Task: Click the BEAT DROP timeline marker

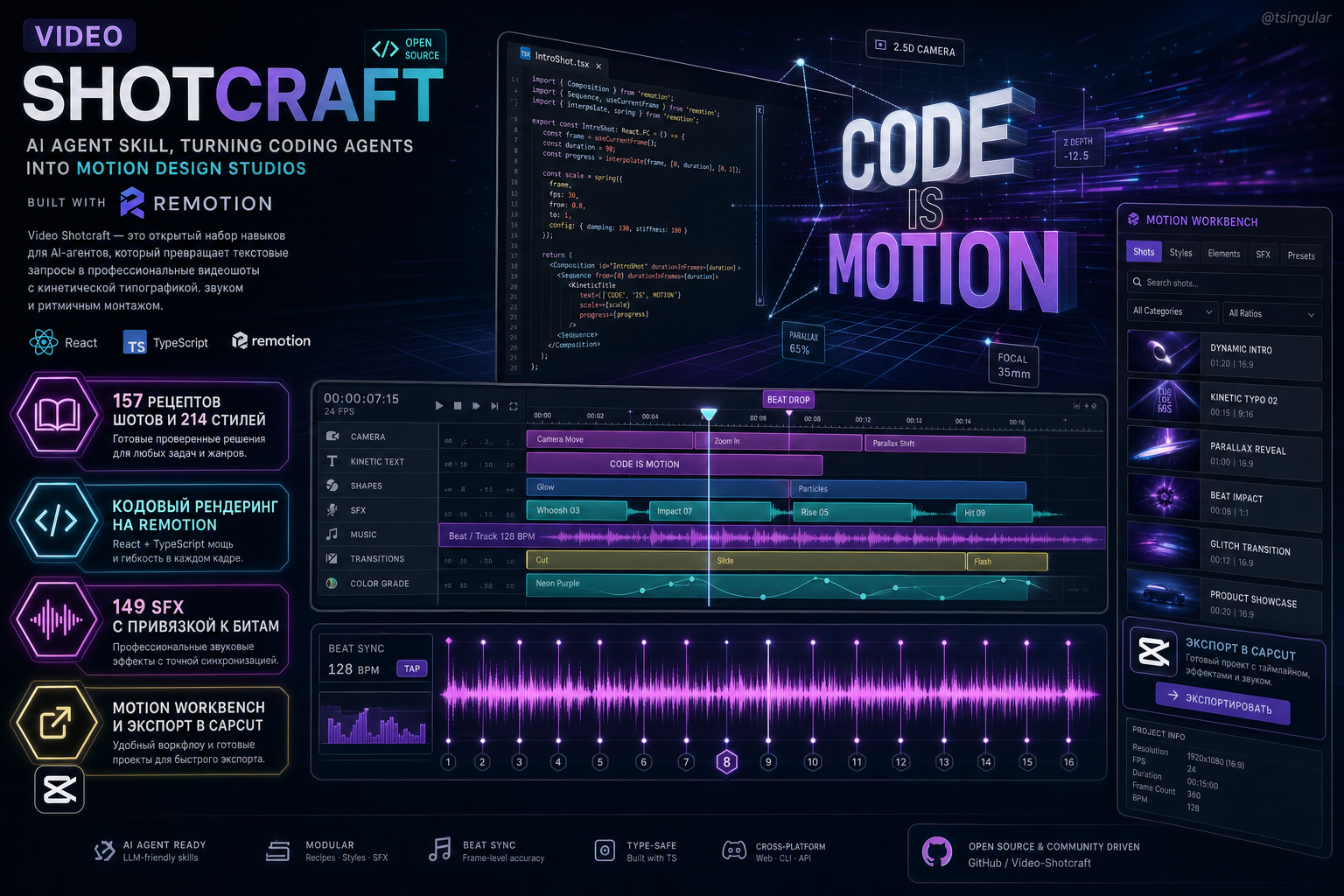Action: [788, 400]
